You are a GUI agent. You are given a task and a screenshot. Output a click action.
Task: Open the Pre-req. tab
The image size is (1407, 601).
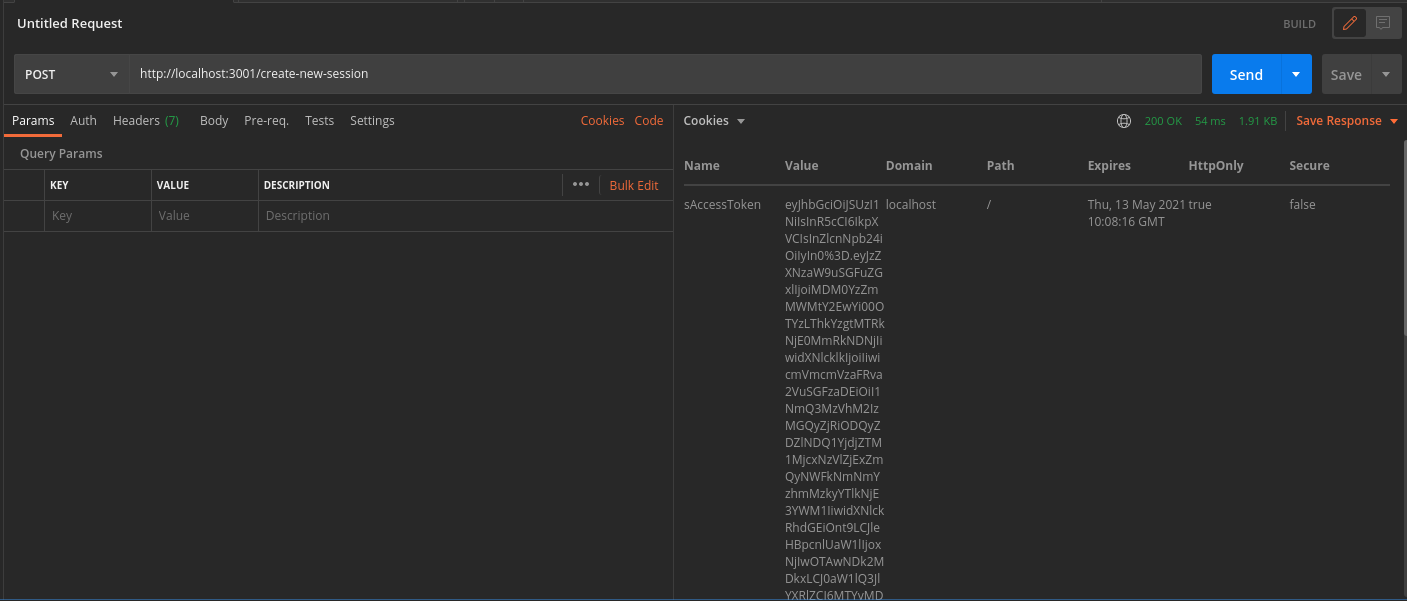(x=266, y=120)
